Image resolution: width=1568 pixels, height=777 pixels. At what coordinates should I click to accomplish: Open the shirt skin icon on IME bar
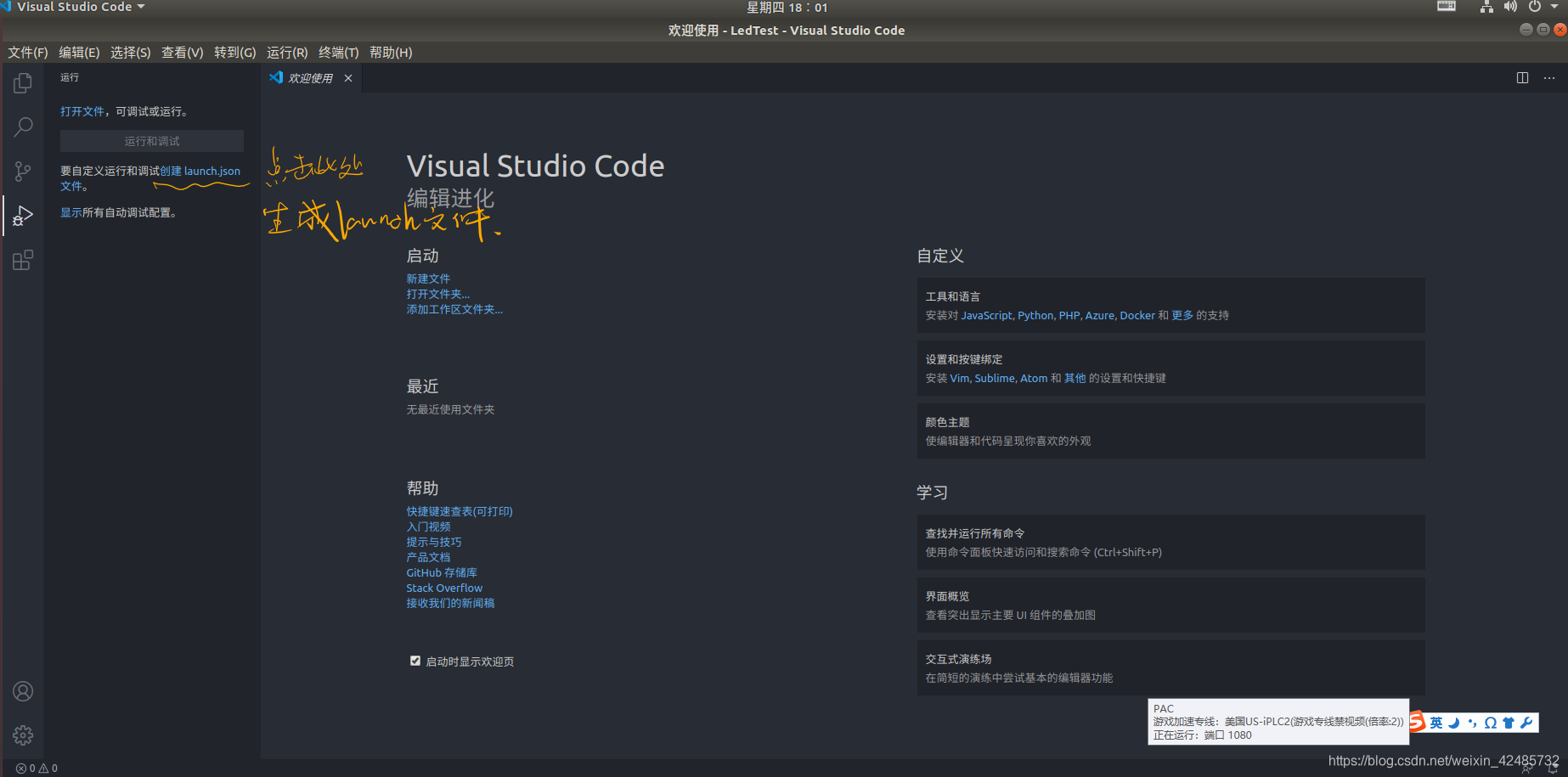(x=1509, y=723)
